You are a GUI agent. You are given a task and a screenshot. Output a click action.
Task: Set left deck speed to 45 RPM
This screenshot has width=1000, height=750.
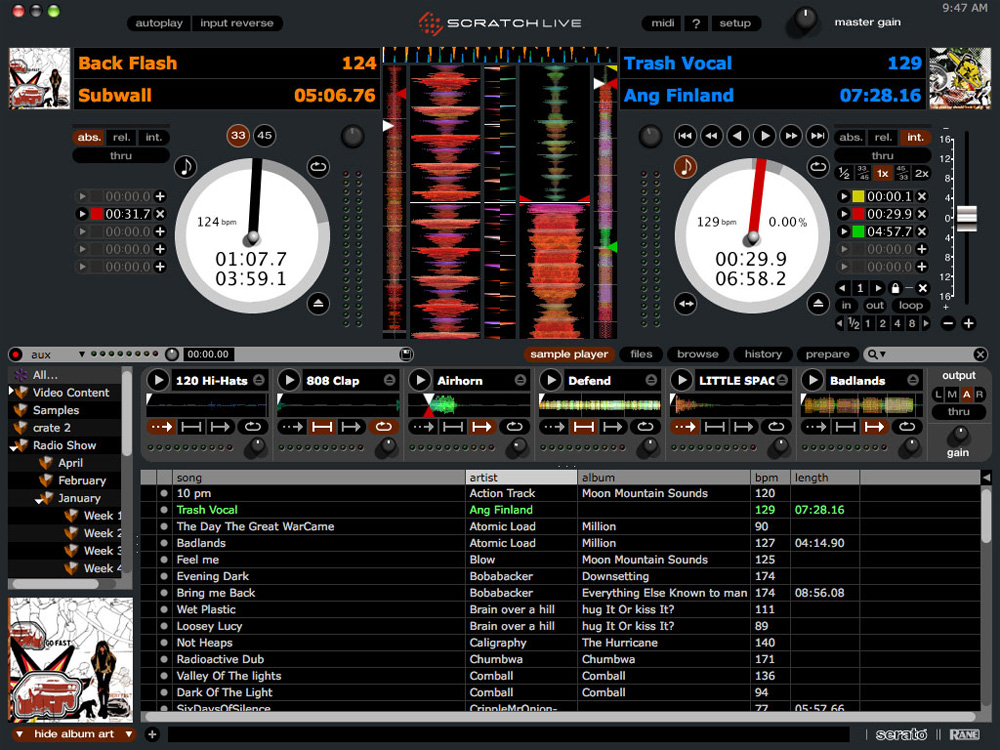[265, 135]
